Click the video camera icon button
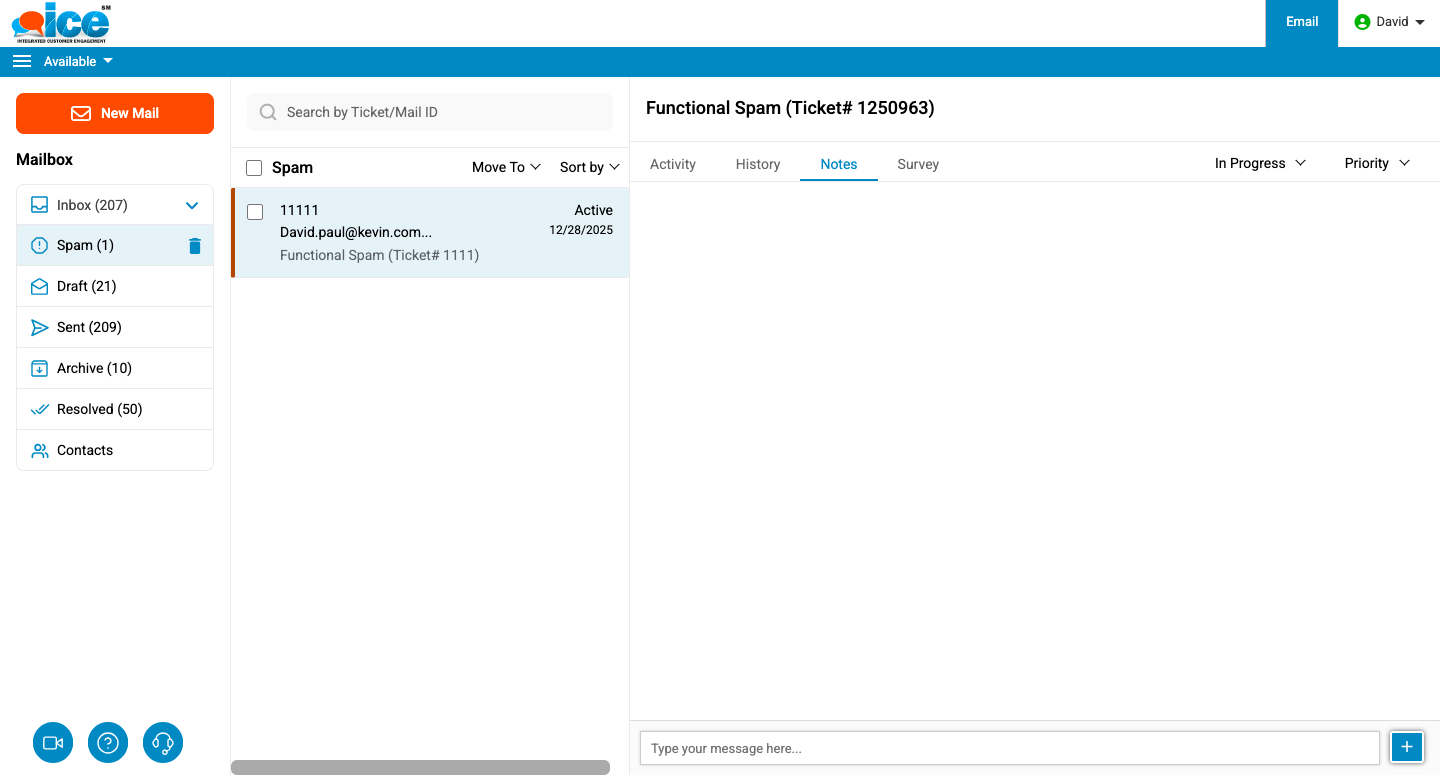 (53, 743)
